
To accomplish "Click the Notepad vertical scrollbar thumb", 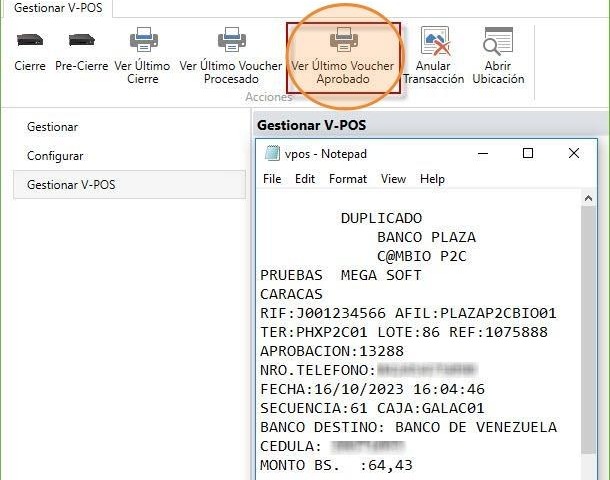I will click(x=588, y=330).
